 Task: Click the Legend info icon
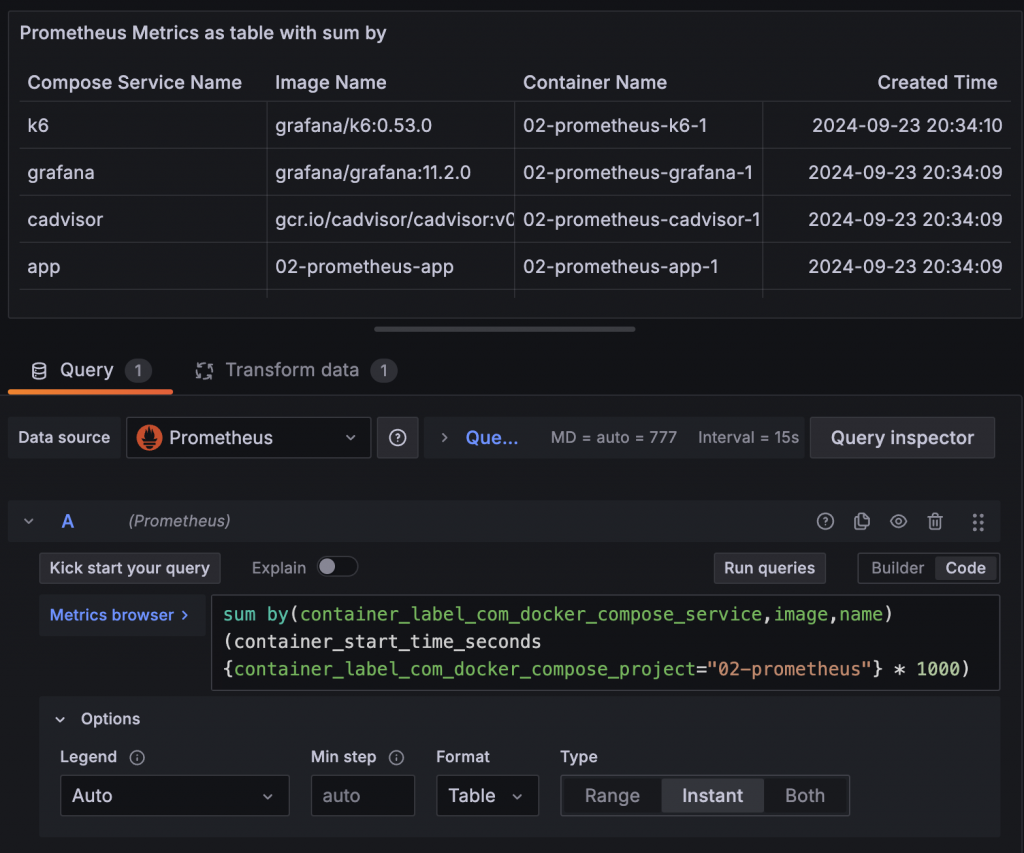coord(138,757)
